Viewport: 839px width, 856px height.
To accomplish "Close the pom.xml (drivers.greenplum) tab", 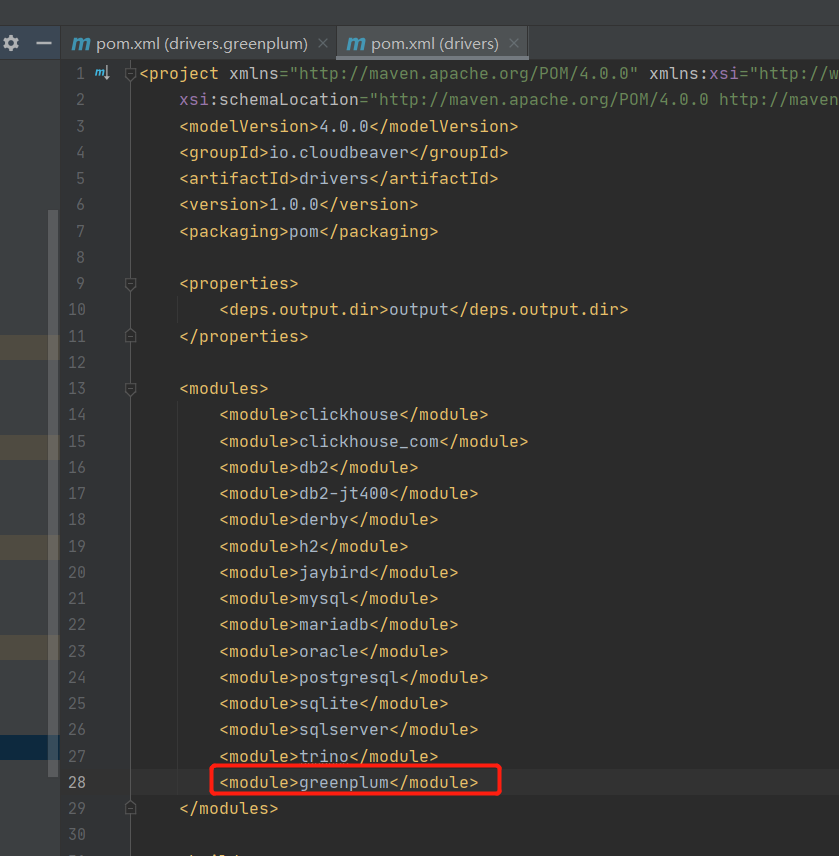I will pyautogui.click(x=323, y=43).
